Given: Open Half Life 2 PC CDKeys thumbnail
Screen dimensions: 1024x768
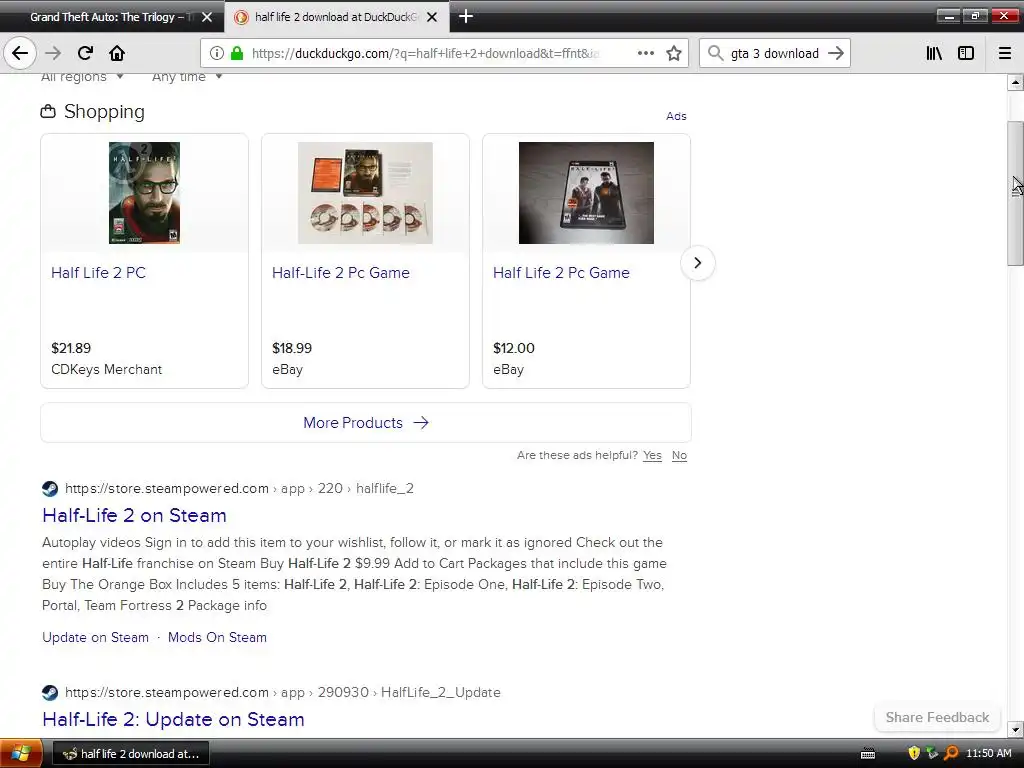Looking at the screenshot, I should pyautogui.click(x=144, y=193).
